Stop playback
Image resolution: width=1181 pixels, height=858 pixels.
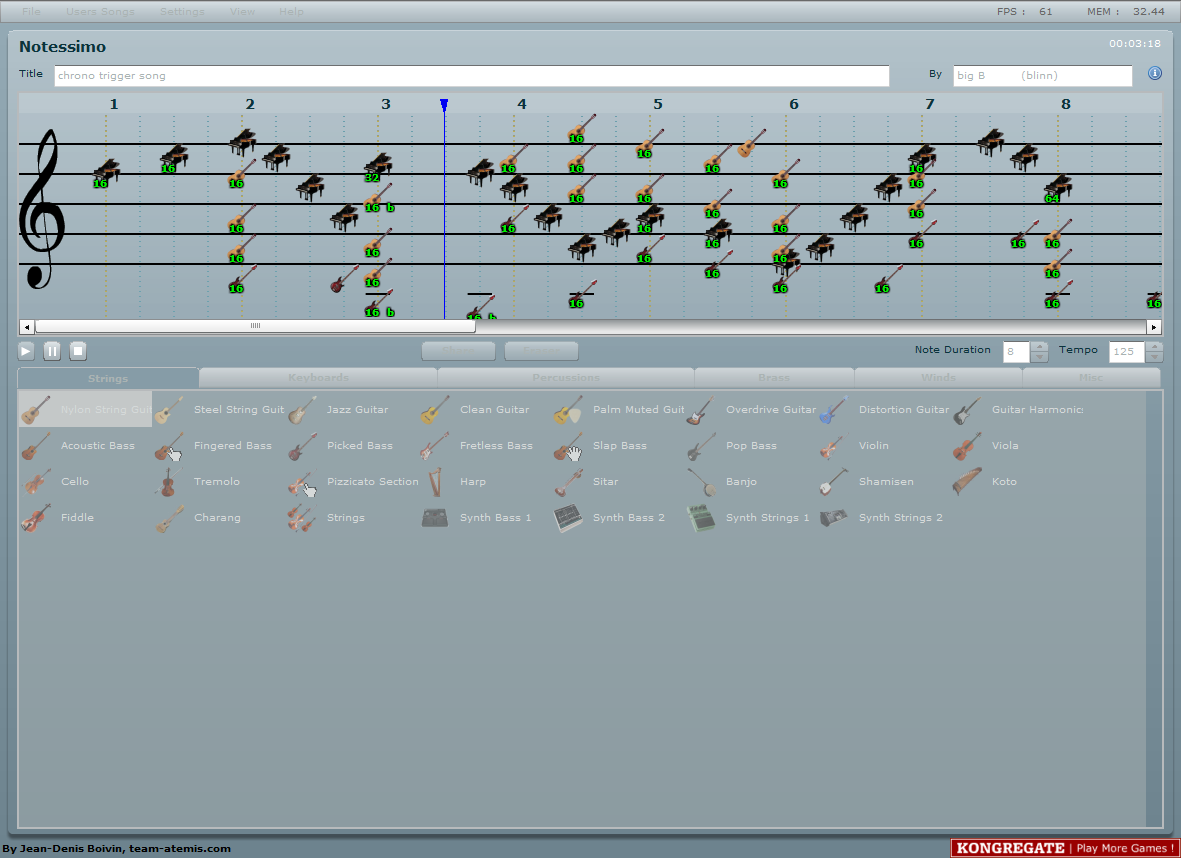coord(78,351)
